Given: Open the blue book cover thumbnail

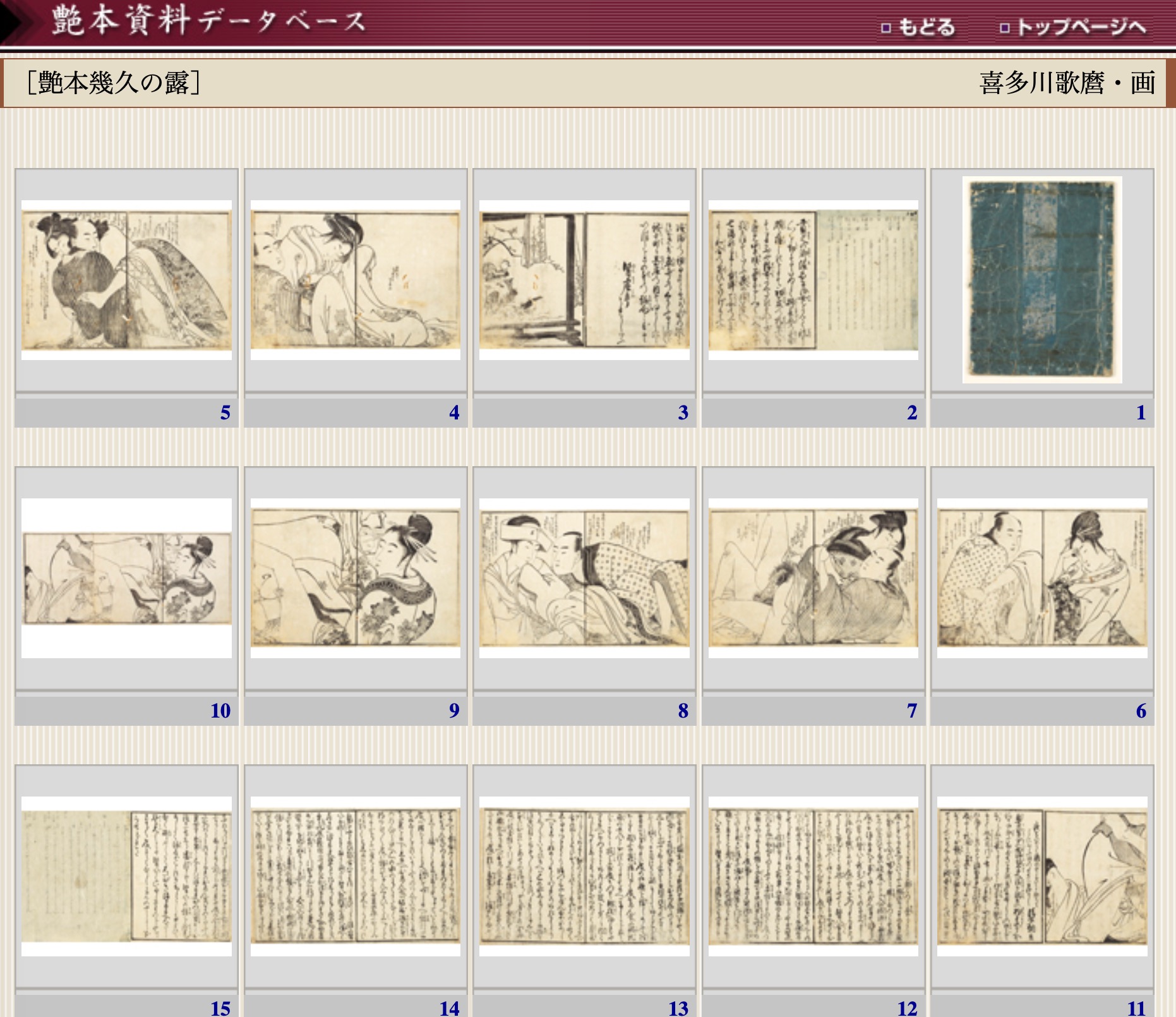Looking at the screenshot, I should click(1042, 279).
